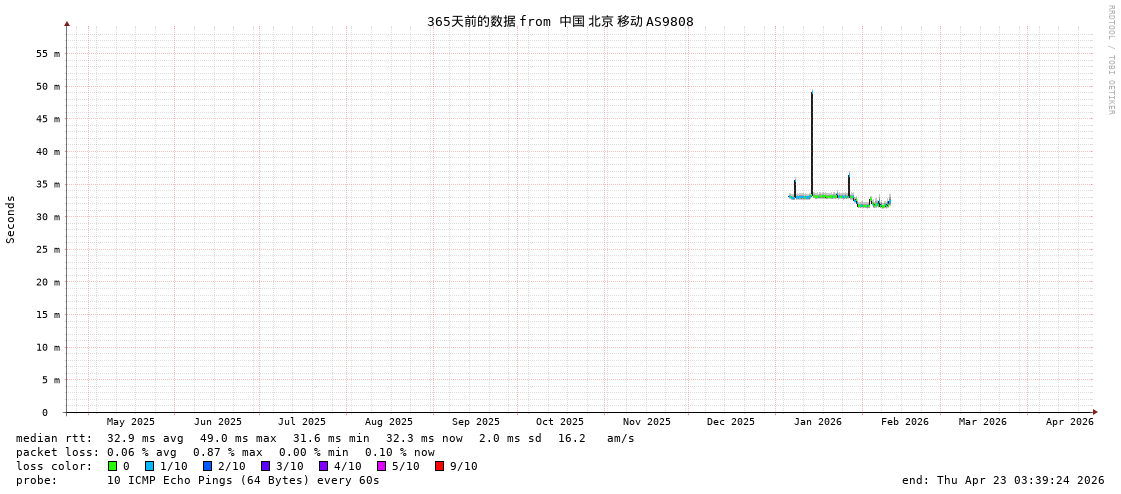The image size is (1121, 494).
Task: Click the RRDTOOL / TOBI OETIKER watermark
Action: coord(1110,60)
